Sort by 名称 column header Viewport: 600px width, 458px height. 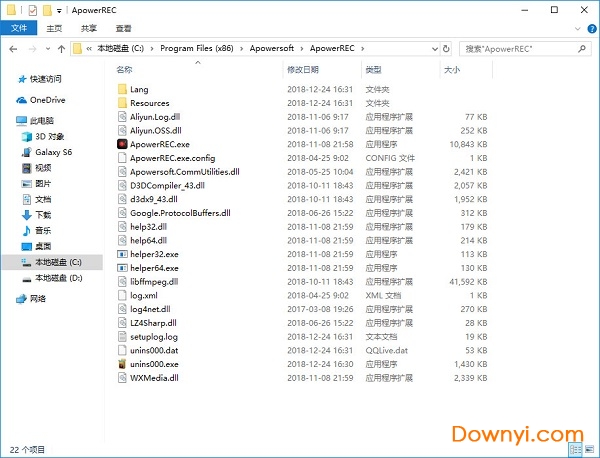(124, 69)
